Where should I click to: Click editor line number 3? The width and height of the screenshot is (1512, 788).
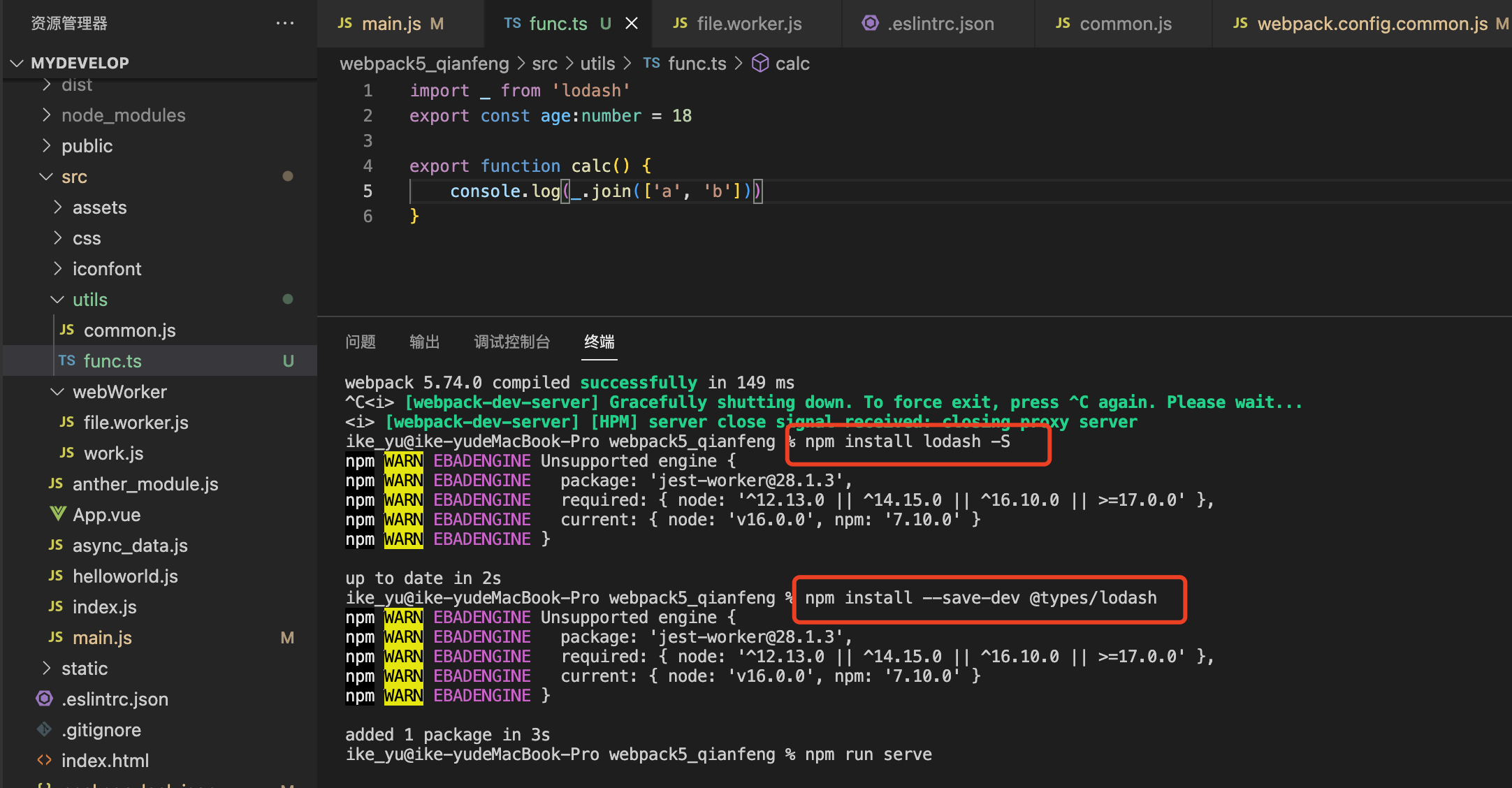[x=368, y=141]
